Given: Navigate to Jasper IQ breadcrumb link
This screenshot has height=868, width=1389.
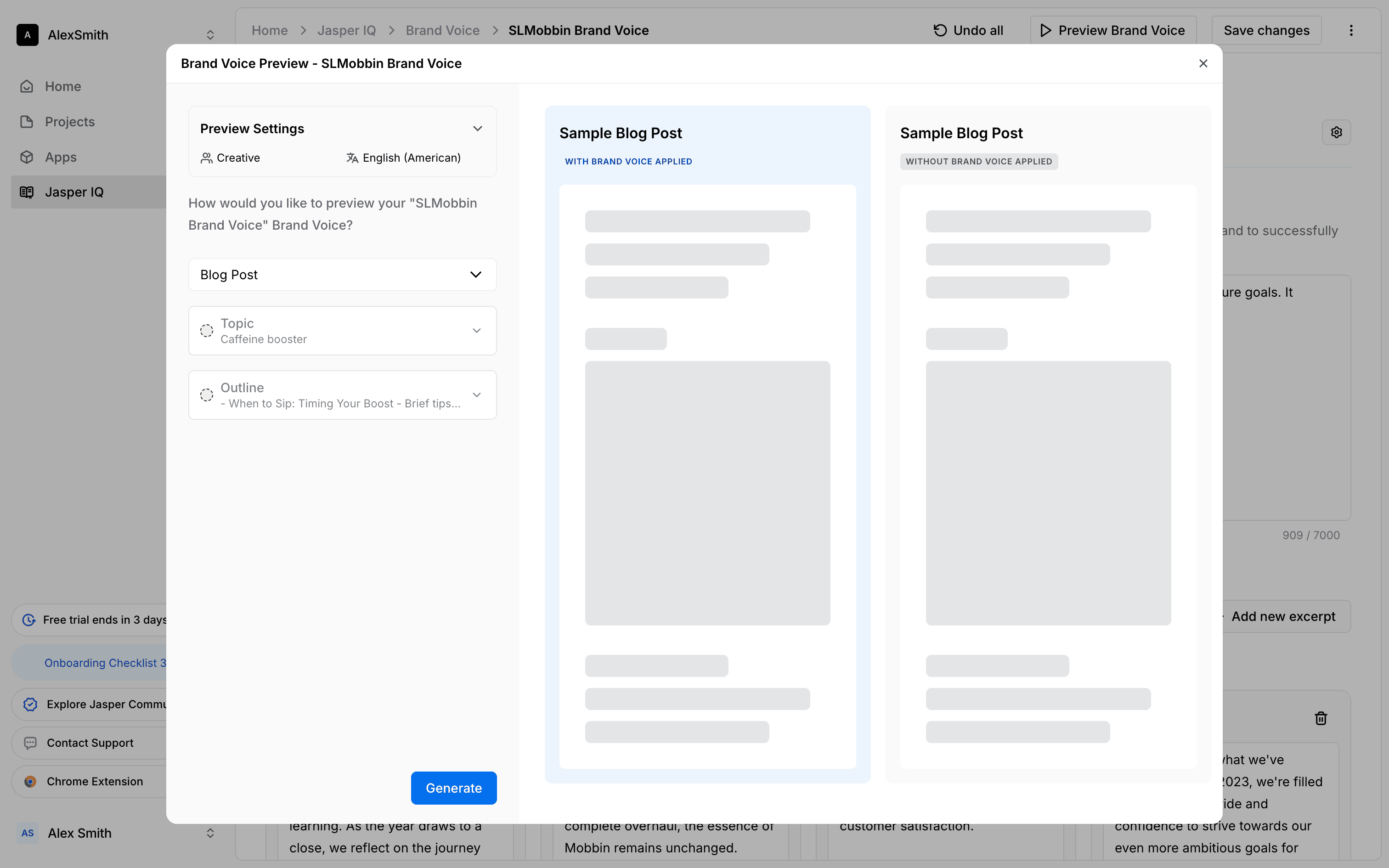Looking at the screenshot, I should (347, 30).
